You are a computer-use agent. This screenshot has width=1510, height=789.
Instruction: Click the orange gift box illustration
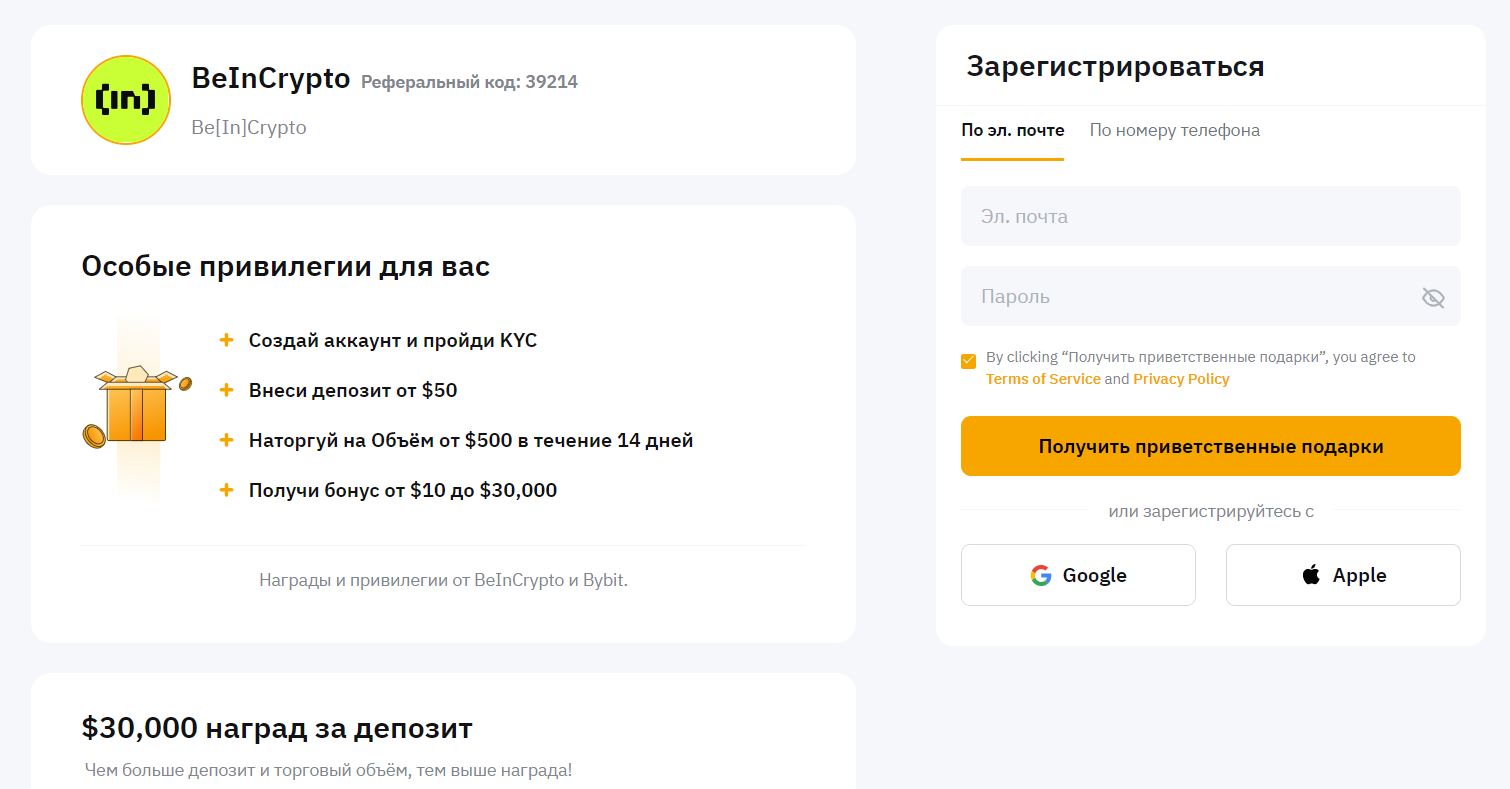136,407
